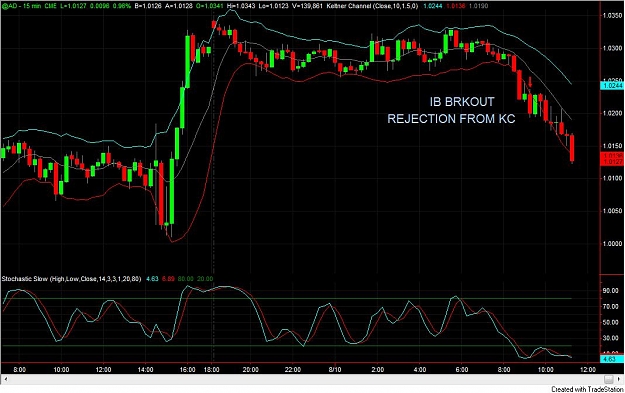
Task: Click the 'A=1.0128' ask readout
Action: point(179,6)
